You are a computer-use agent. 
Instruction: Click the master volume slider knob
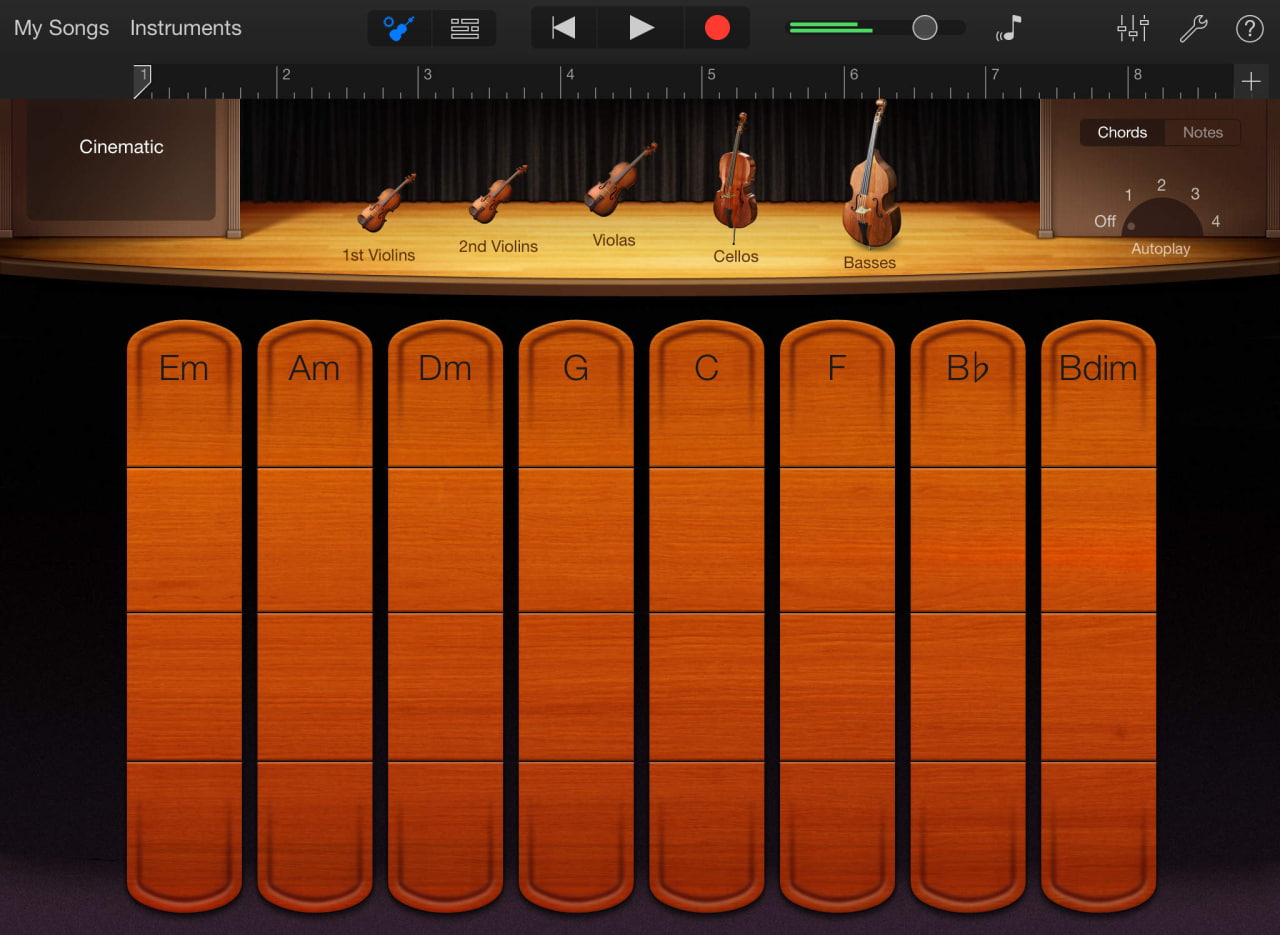pyautogui.click(x=925, y=28)
